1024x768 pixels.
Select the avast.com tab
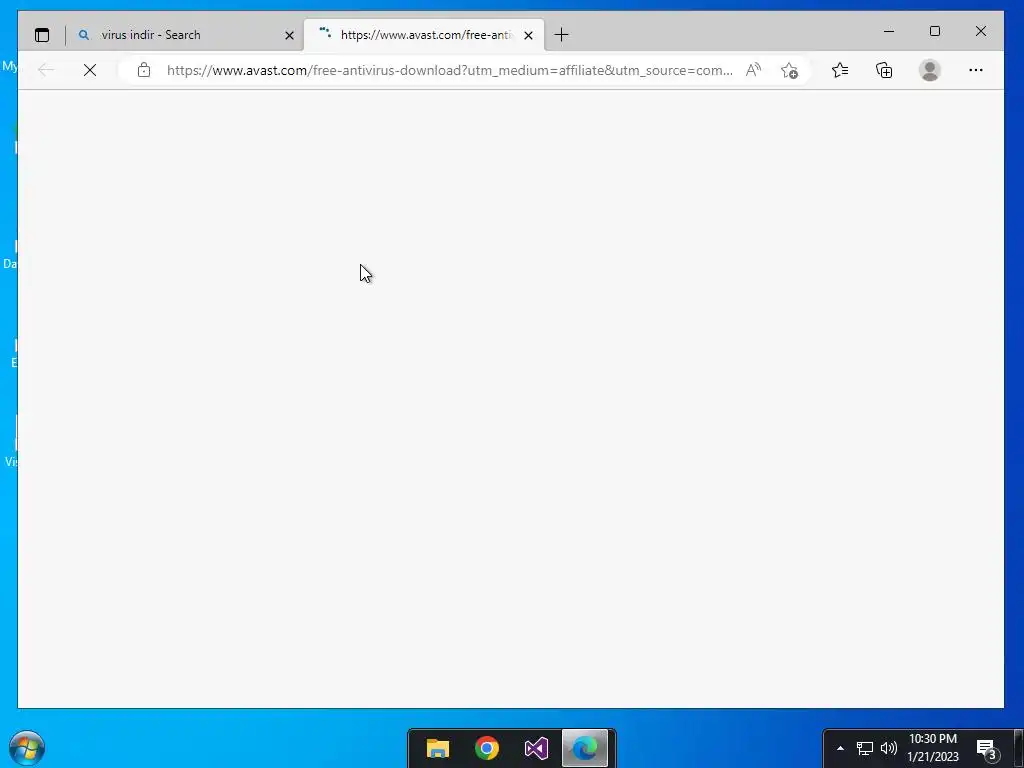point(424,35)
